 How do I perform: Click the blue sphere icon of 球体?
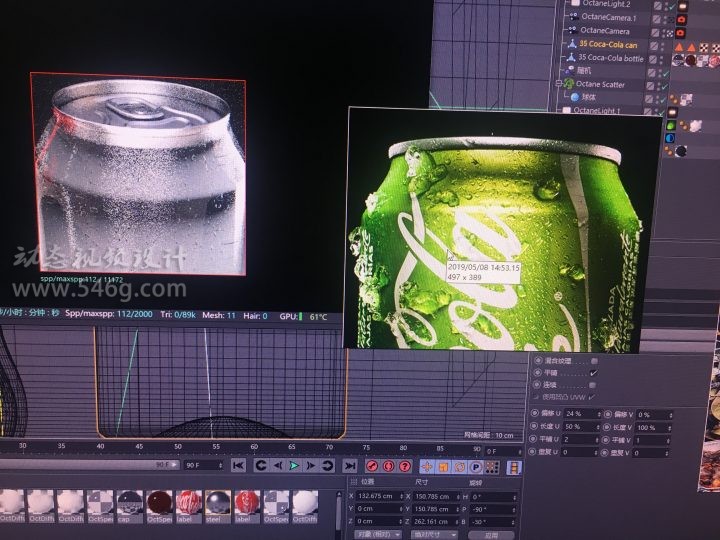(574, 97)
